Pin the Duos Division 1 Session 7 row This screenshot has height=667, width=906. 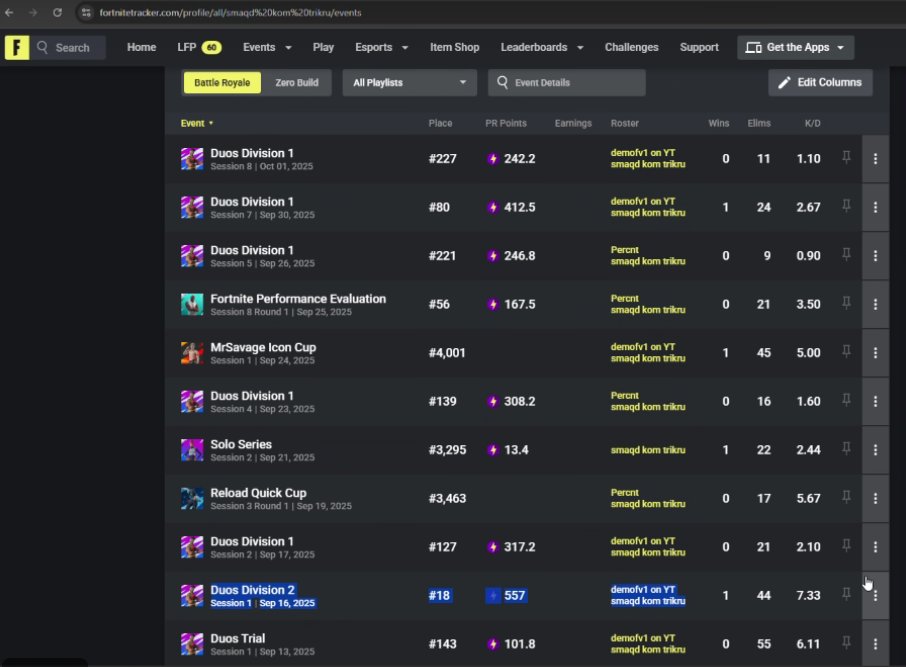click(846, 206)
